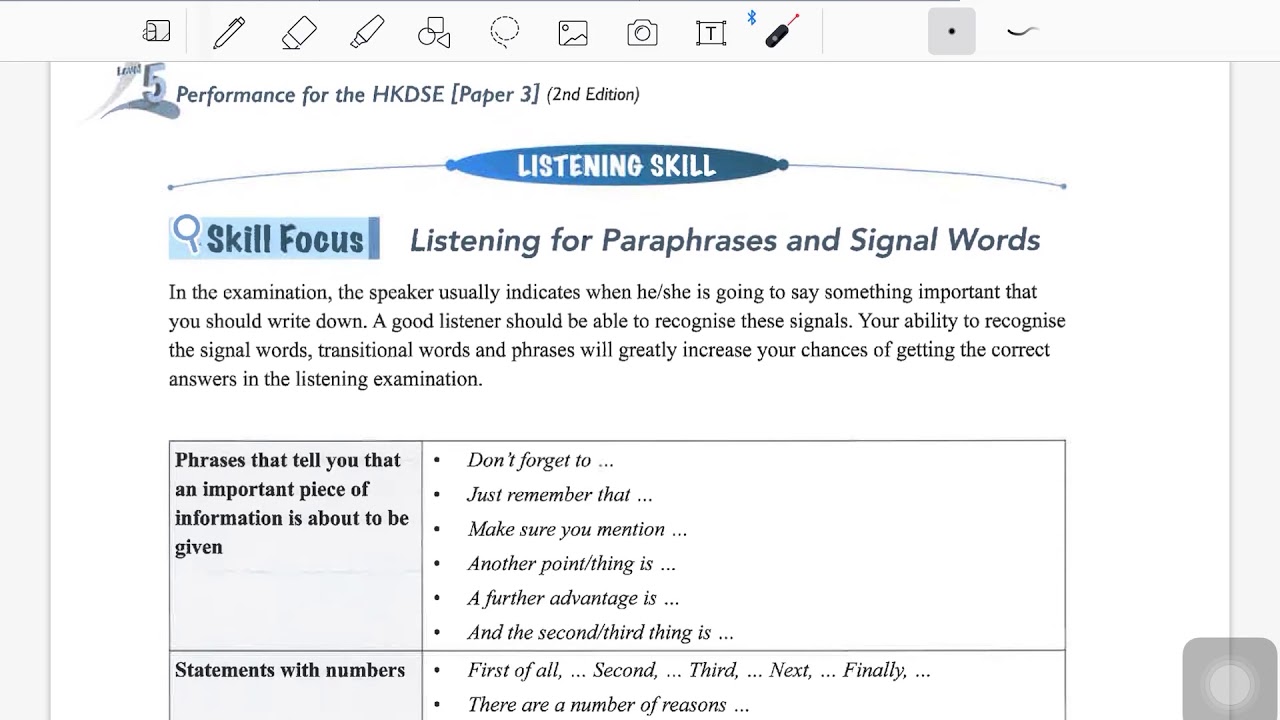1280x720 pixels.
Task: Click the LISTENING SKILL banner heading
Action: [616, 166]
